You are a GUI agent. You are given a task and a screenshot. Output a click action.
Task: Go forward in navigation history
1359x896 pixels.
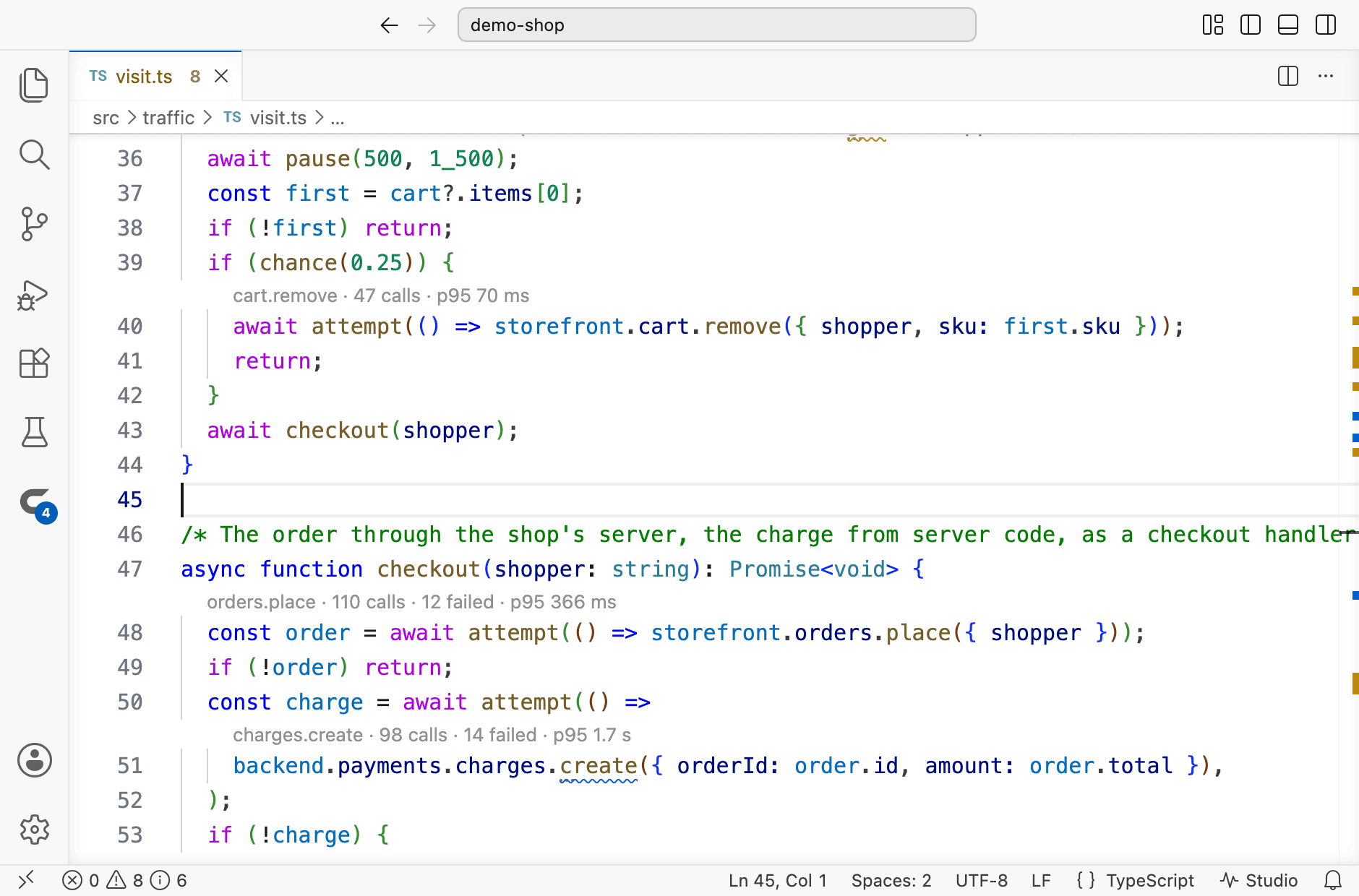point(427,25)
